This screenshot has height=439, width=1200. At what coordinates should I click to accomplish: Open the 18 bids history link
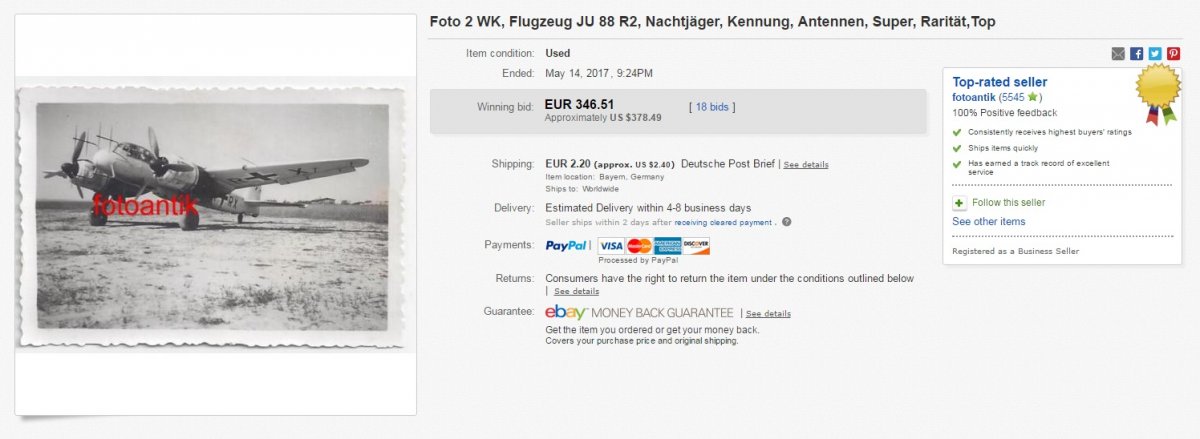(x=713, y=106)
